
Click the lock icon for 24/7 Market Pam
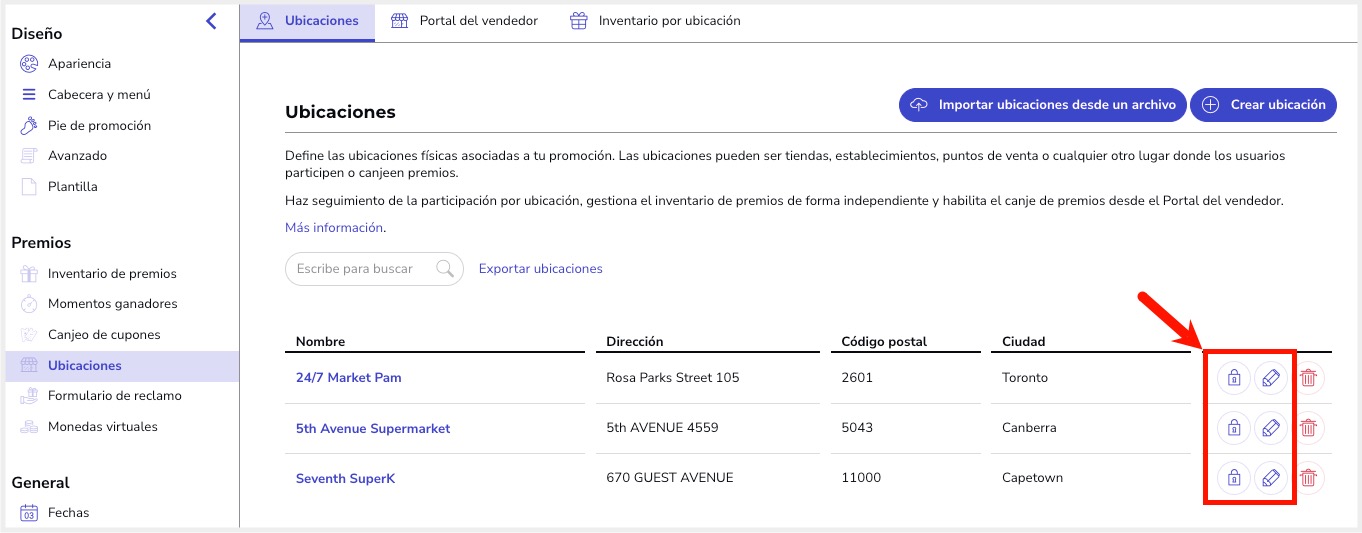click(1234, 378)
